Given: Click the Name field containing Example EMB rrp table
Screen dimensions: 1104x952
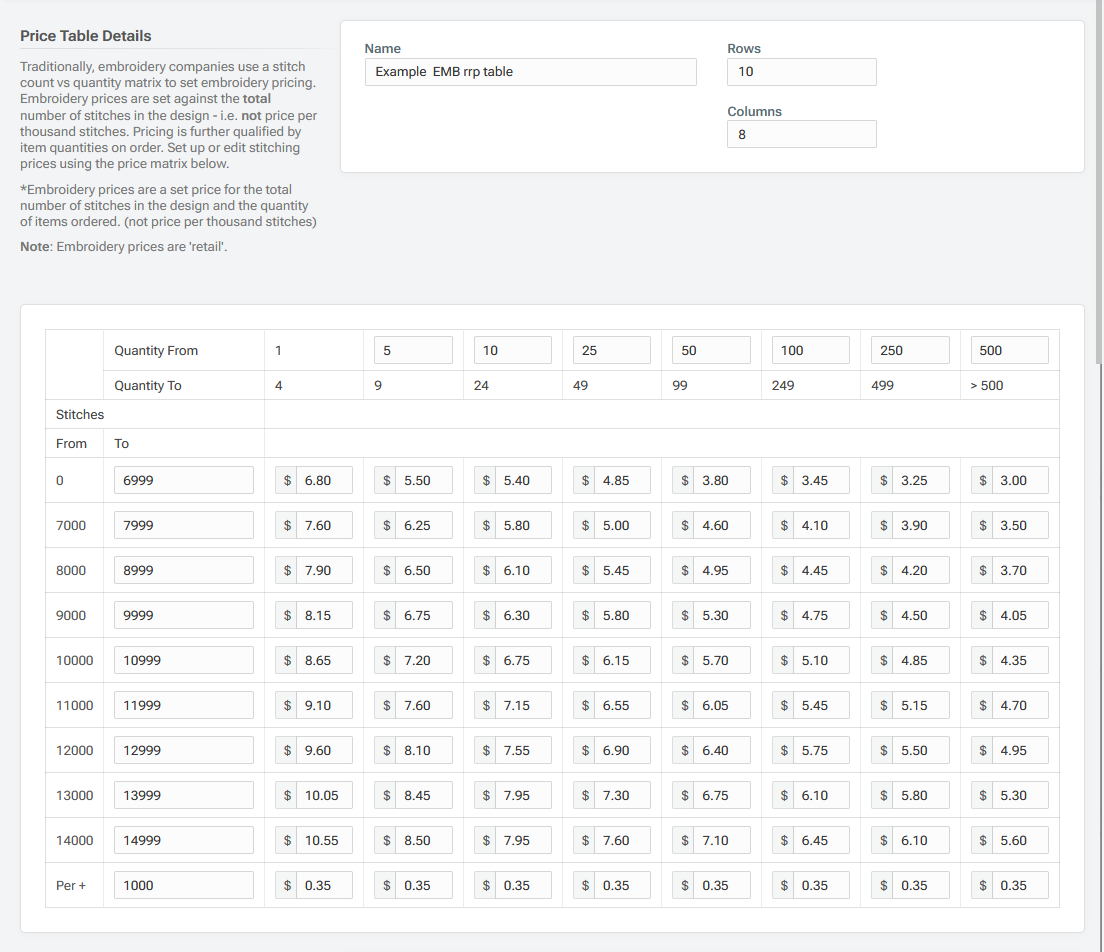Looking at the screenshot, I should 530,71.
